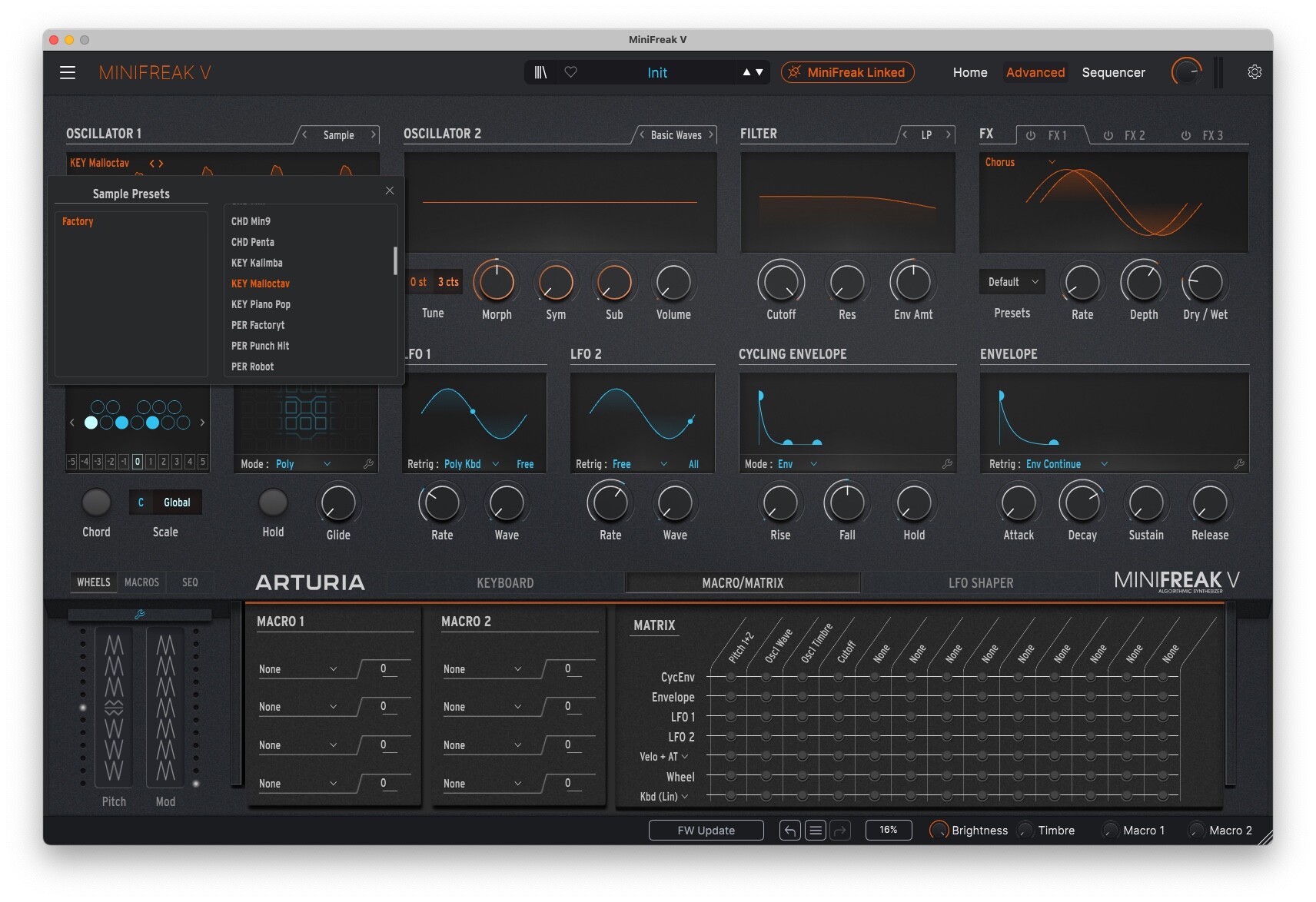Screen dimensions: 1316x902
Task: Click the Pitch wheel strip
Action: [114, 708]
